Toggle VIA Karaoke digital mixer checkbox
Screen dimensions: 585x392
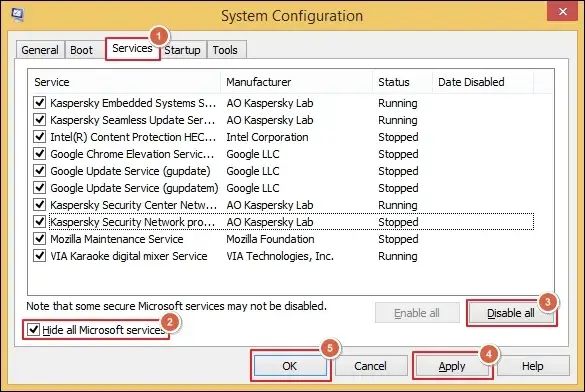click(x=40, y=255)
